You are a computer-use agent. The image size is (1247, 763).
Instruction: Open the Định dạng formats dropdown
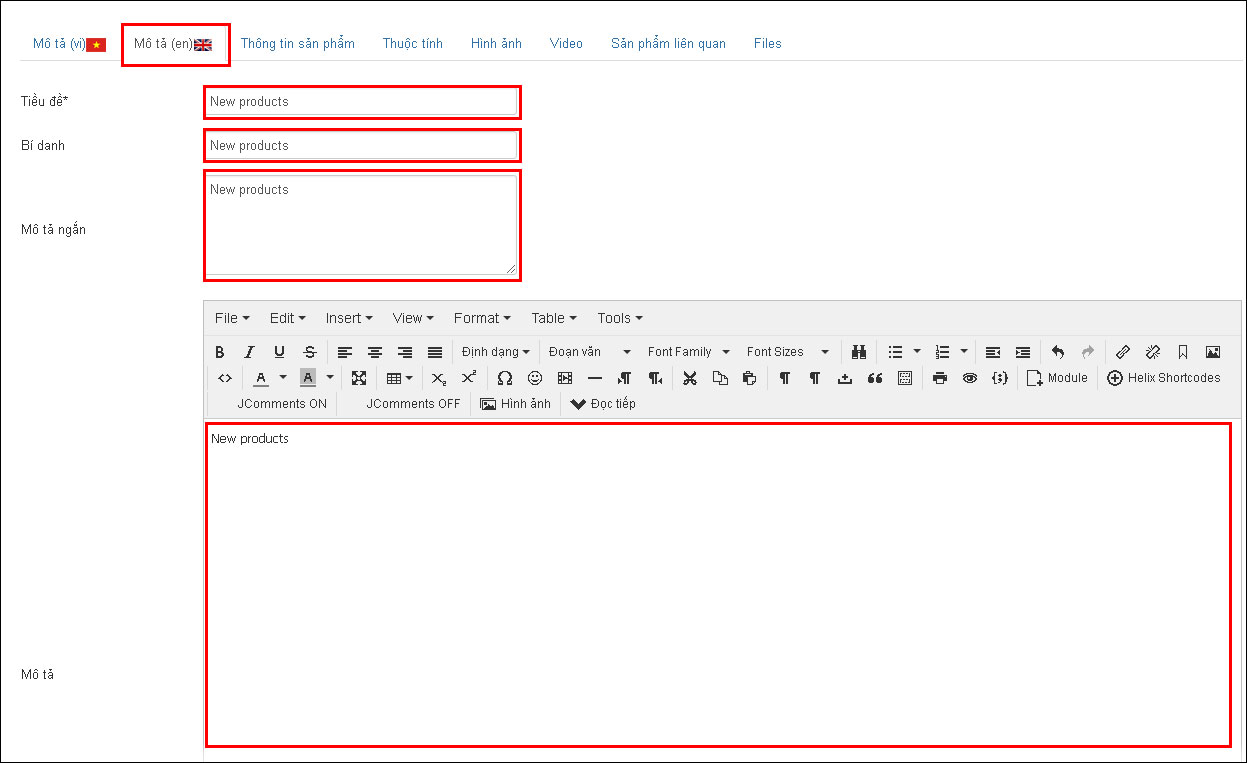coord(496,352)
